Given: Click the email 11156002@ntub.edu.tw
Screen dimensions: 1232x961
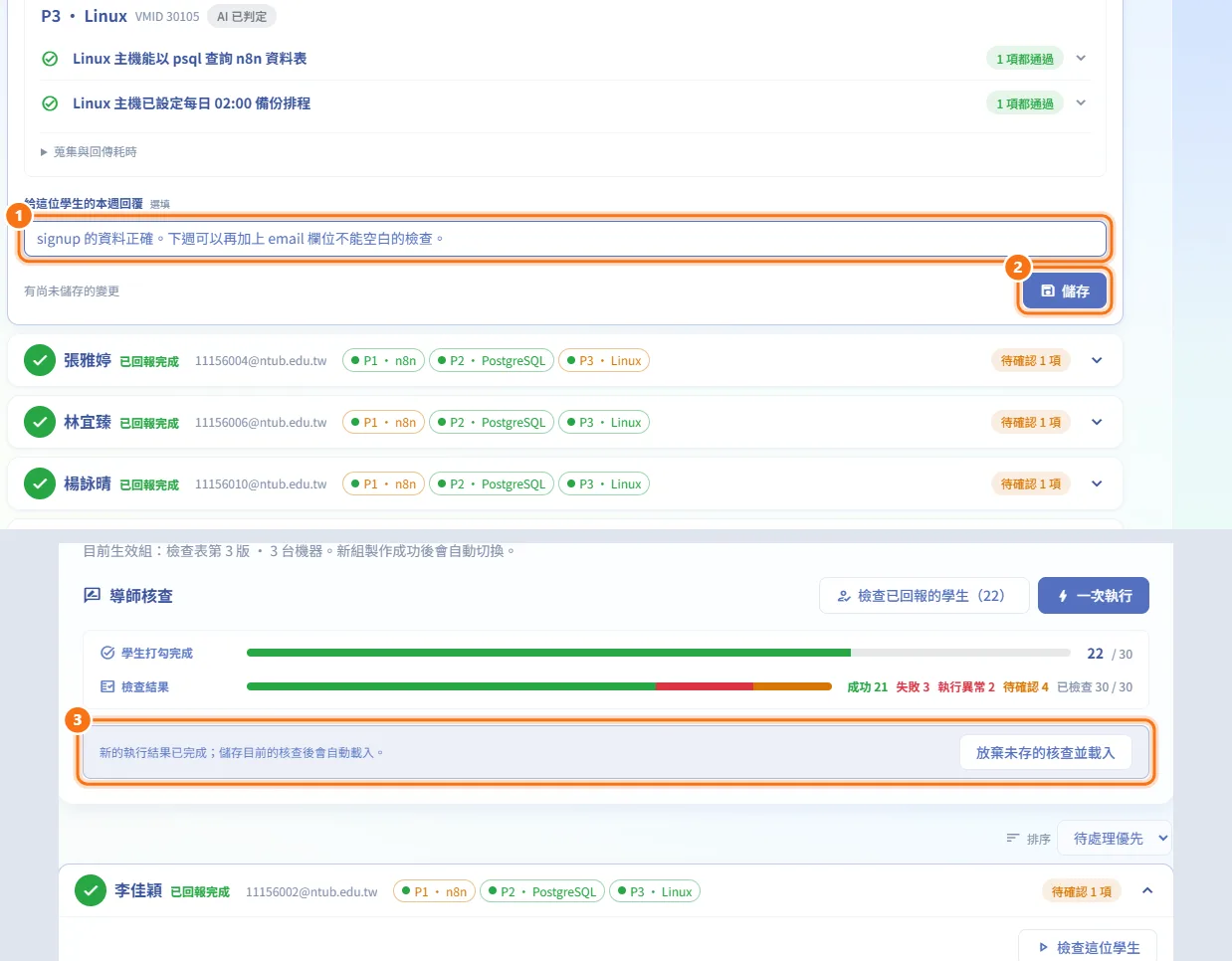Looking at the screenshot, I should pos(311,892).
